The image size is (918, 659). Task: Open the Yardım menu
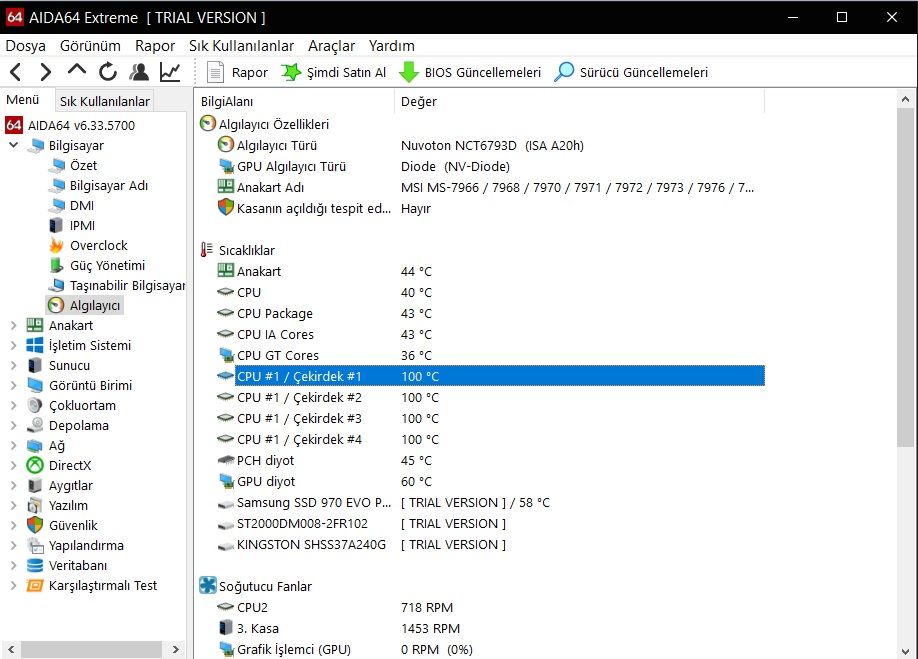click(392, 46)
